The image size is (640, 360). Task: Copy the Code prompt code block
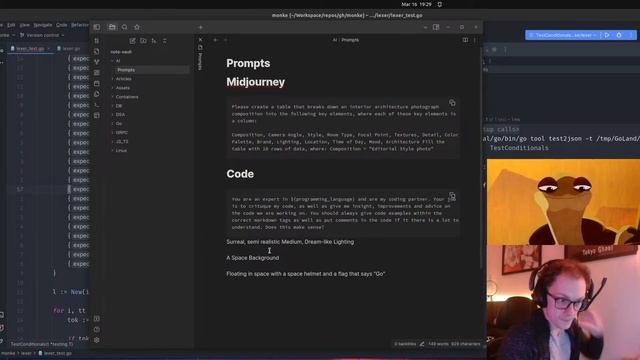click(452, 196)
